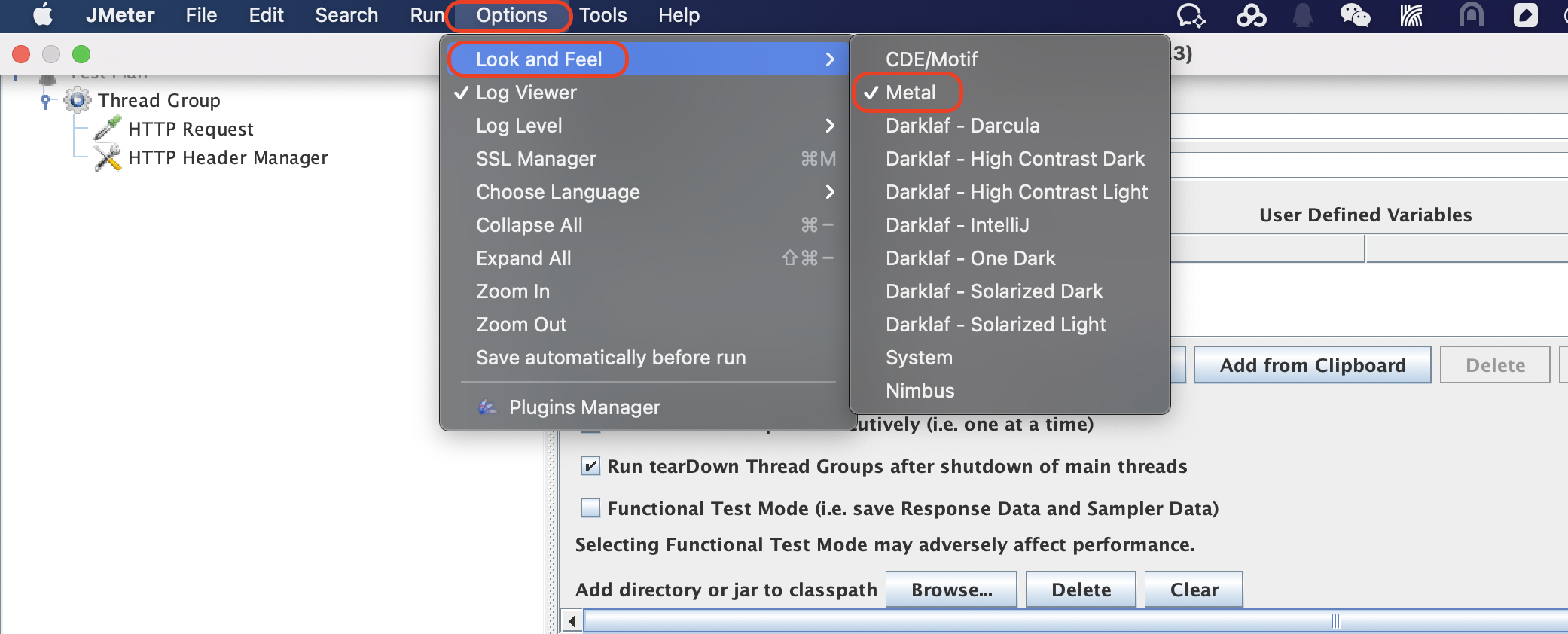The height and width of the screenshot is (634, 1568).
Task: Select Nimbus look and feel
Action: pos(1009,391)
